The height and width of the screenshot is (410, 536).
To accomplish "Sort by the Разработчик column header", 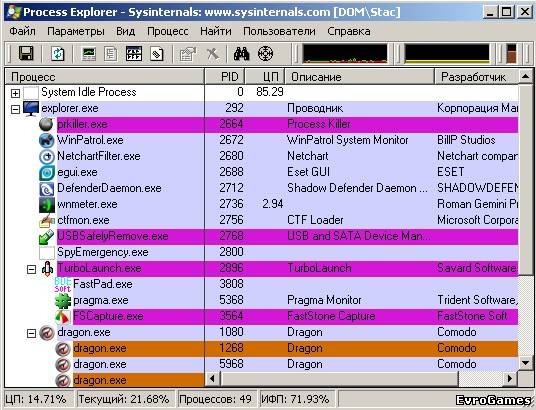I will (x=477, y=77).
